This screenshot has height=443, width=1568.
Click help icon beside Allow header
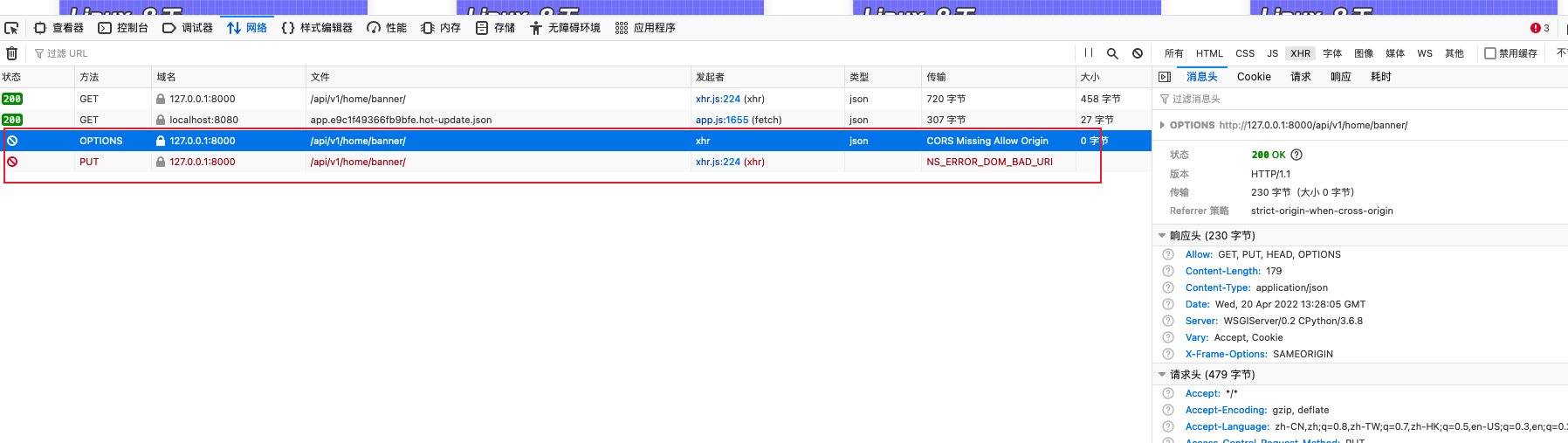1168,254
